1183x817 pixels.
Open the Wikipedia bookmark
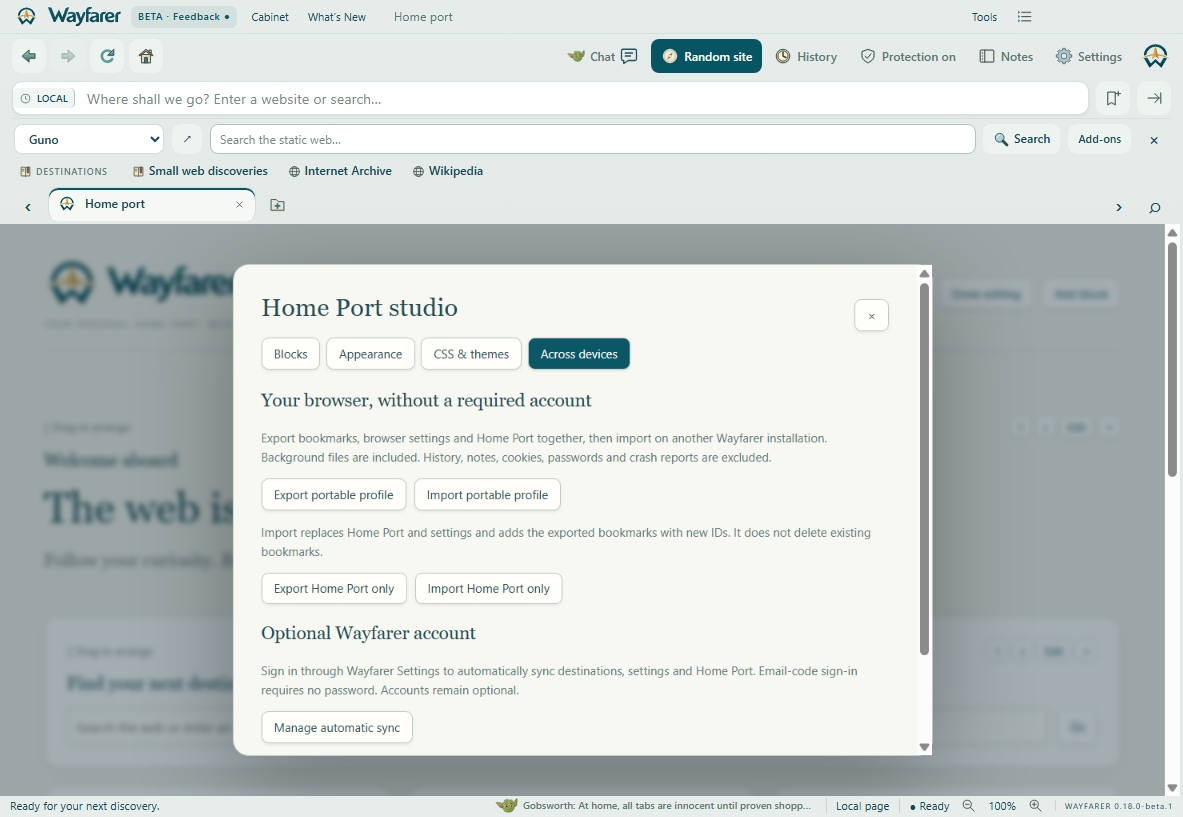448,171
